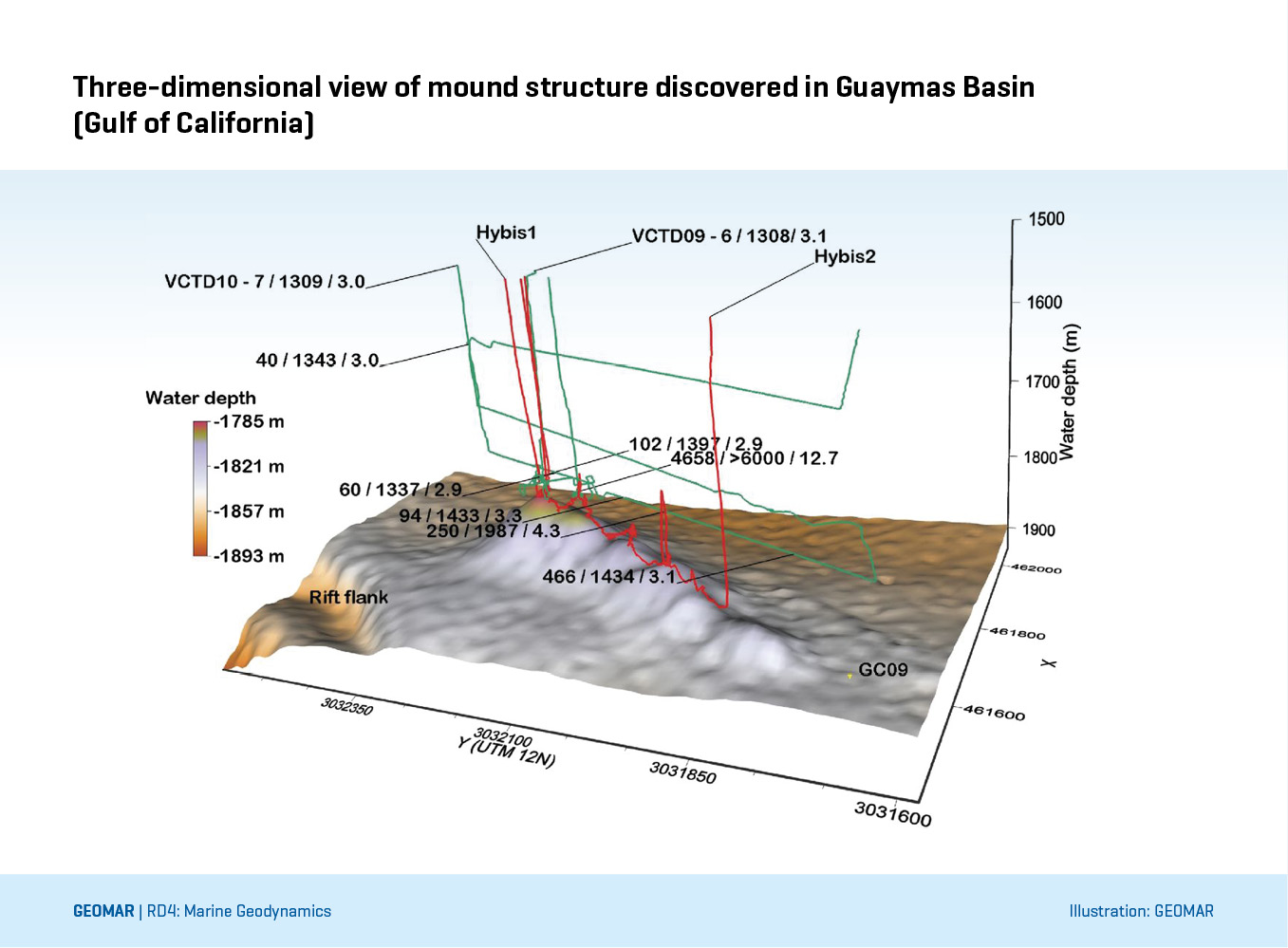Screen dimensions: 1288x948
Task: Click the Hybis2 label
Action: pos(844,256)
